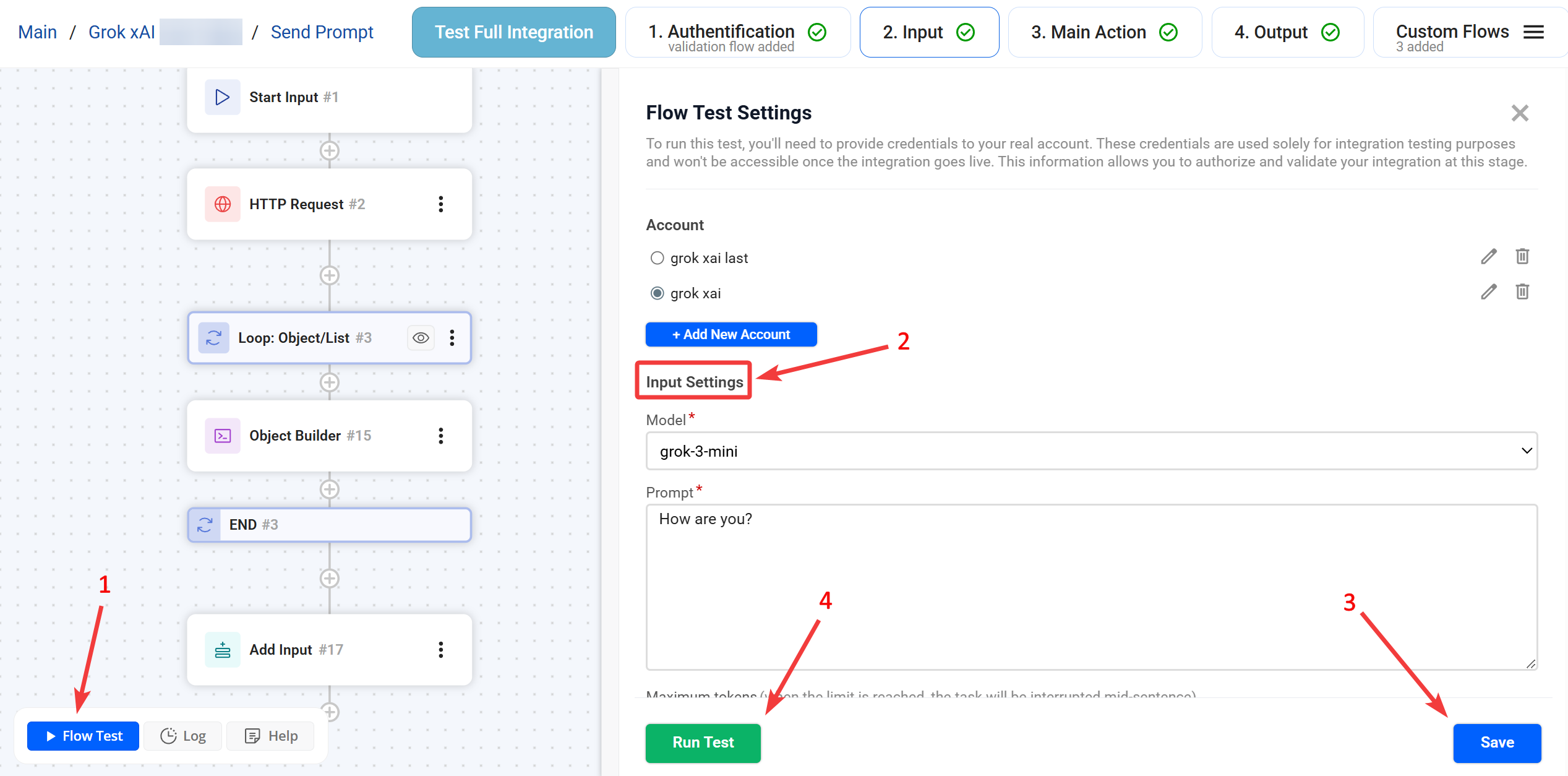Edit the grok xai account with pencil icon
Screen dimensions: 1568x776
point(1488,291)
